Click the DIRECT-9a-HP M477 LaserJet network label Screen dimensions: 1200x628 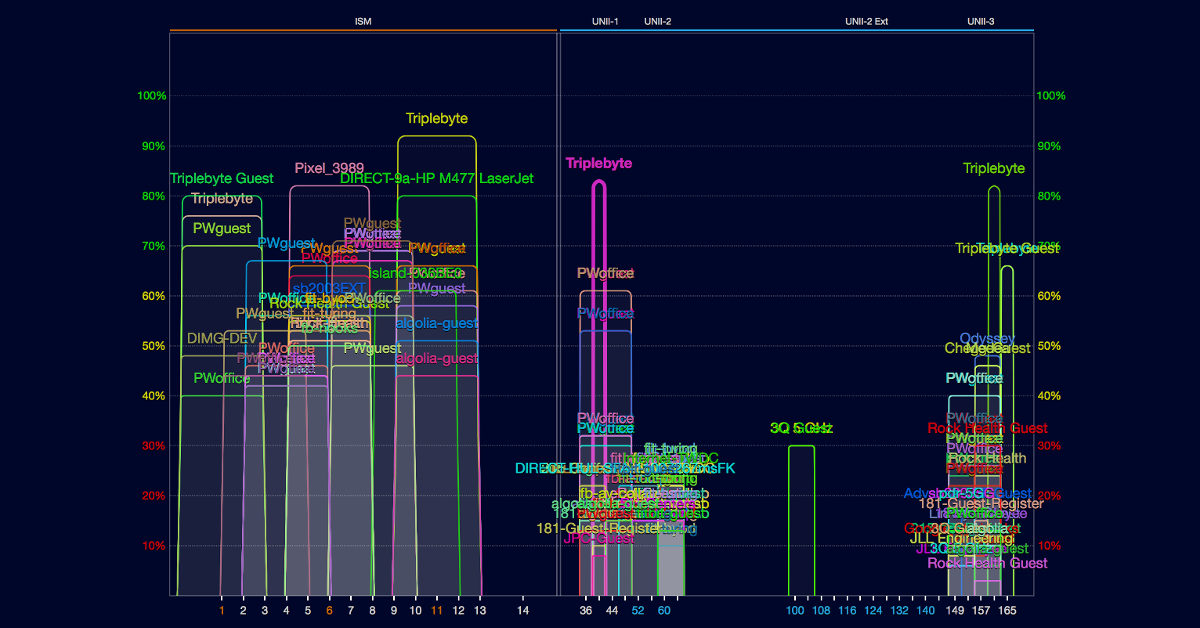point(437,179)
